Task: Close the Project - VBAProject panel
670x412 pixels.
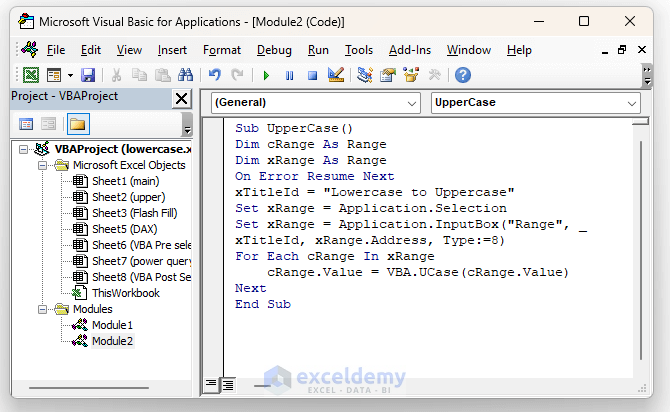Action: tap(181, 99)
